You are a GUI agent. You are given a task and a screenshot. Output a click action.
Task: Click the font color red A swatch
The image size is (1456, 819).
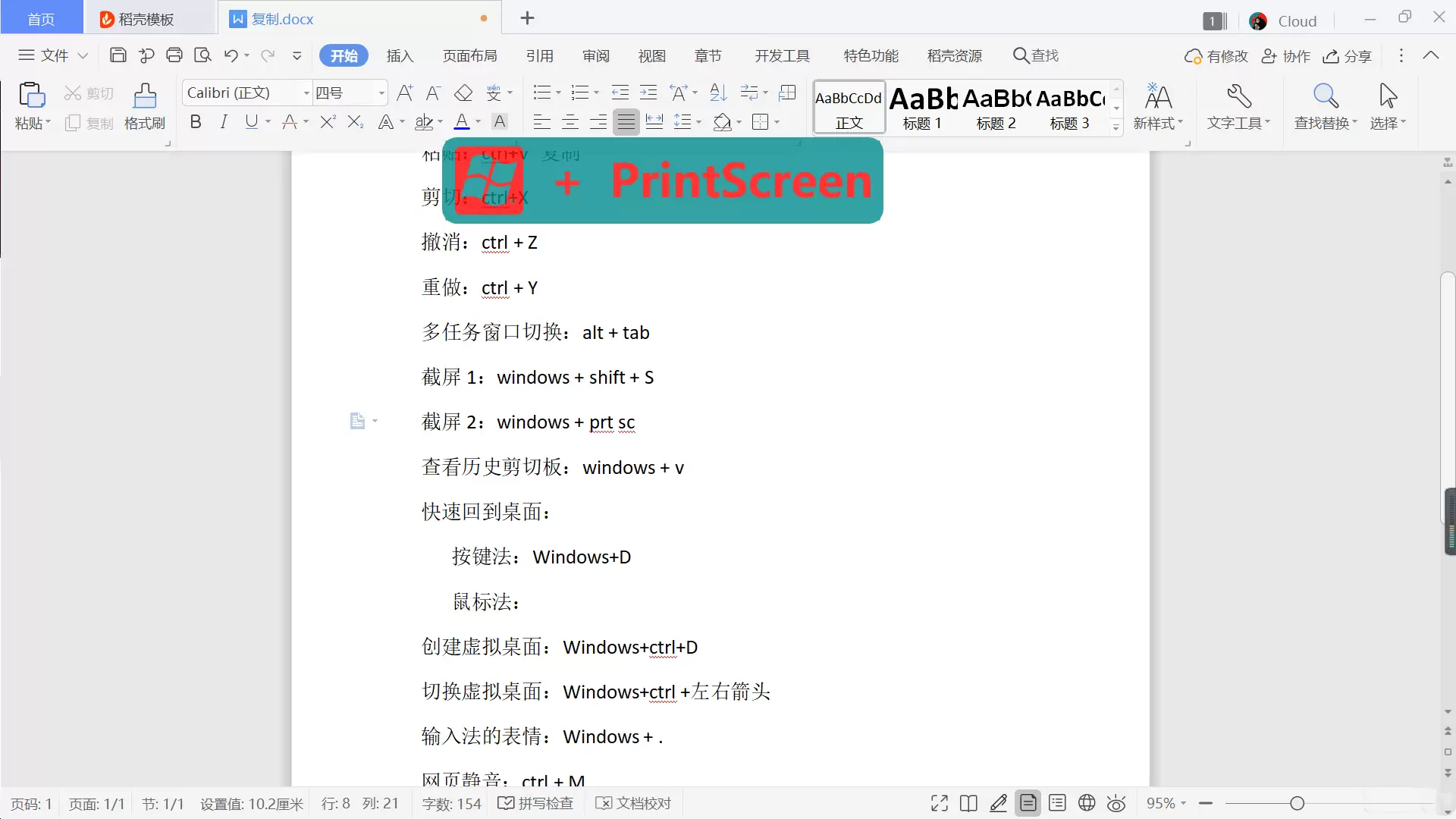(462, 121)
